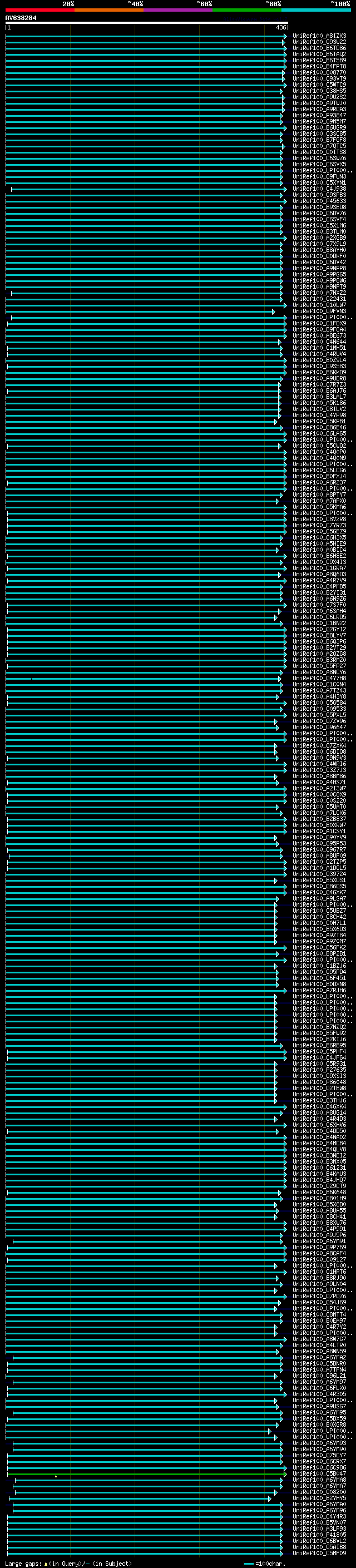Select label UniRef100_C6LRD5

(x=319, y=617)
